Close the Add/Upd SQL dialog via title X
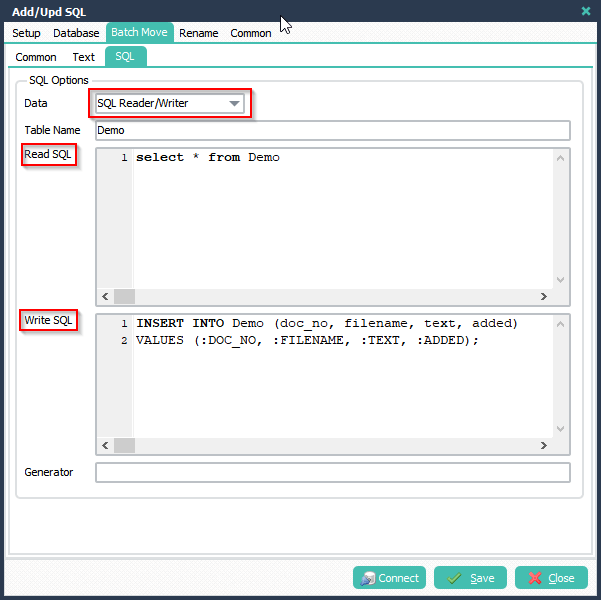This screenshot has height=600, width=601. [x=586, y=11]
